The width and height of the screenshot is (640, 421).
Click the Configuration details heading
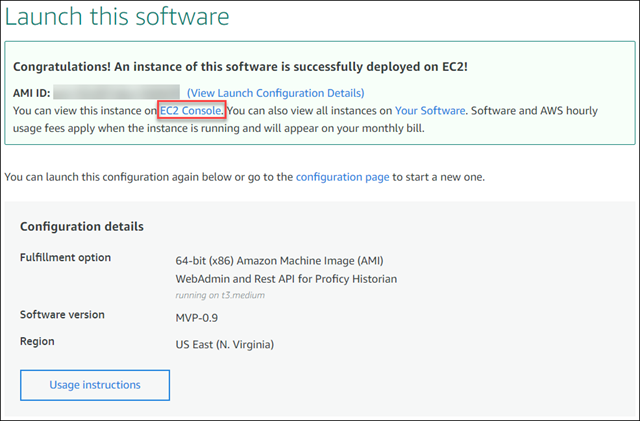[x=82, y=227]
